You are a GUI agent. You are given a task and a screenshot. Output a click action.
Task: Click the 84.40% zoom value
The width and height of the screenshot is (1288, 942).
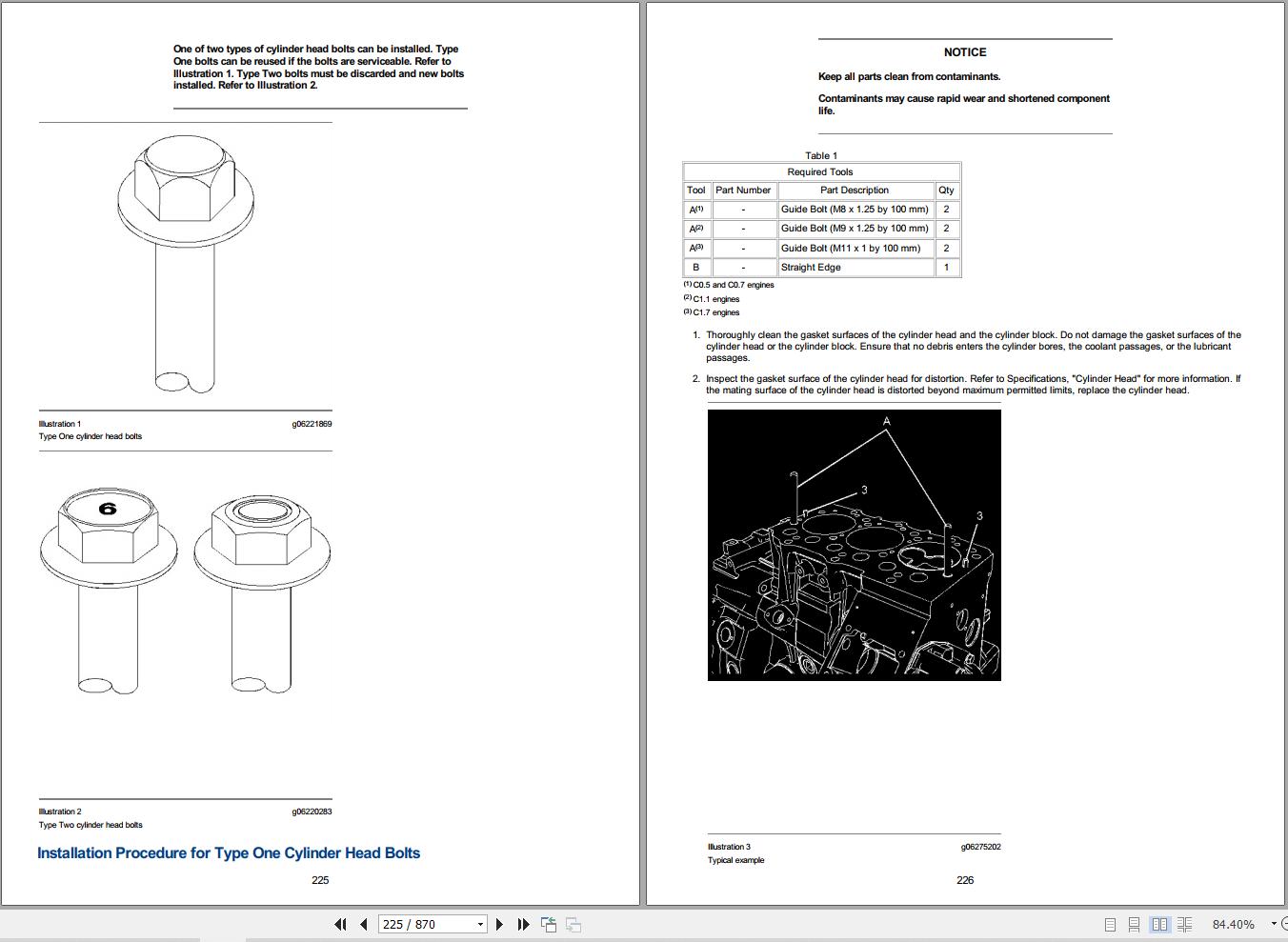1233,924
